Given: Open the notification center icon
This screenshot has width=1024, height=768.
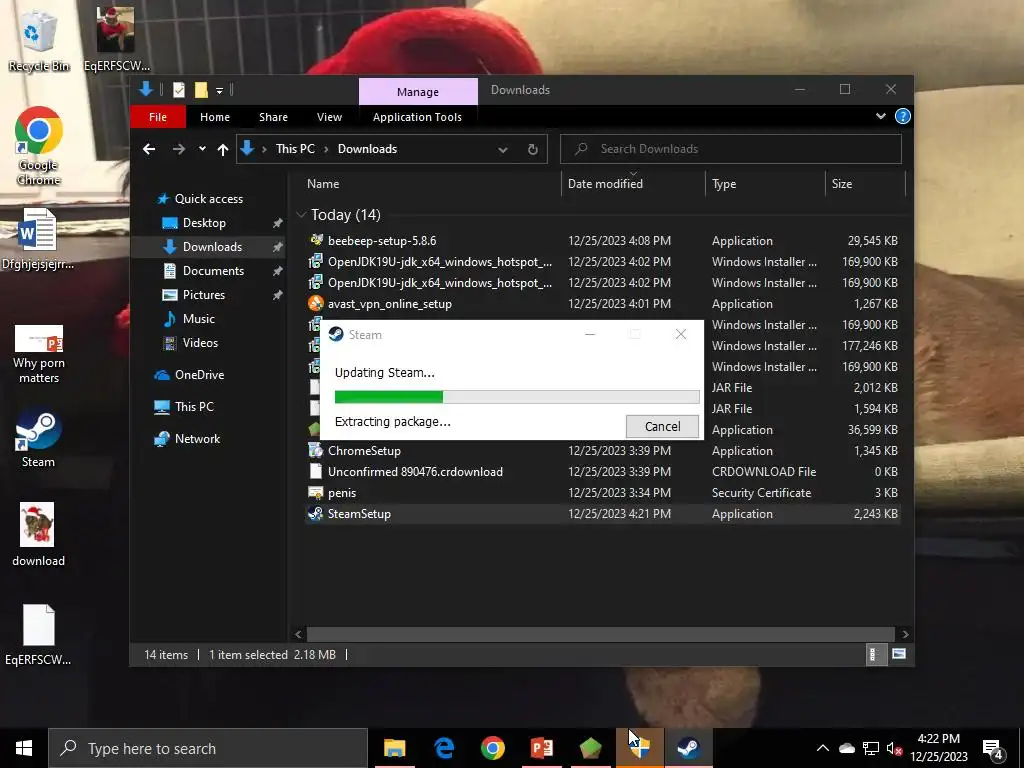Looking at the screenshot, I should tap(993, 749).
